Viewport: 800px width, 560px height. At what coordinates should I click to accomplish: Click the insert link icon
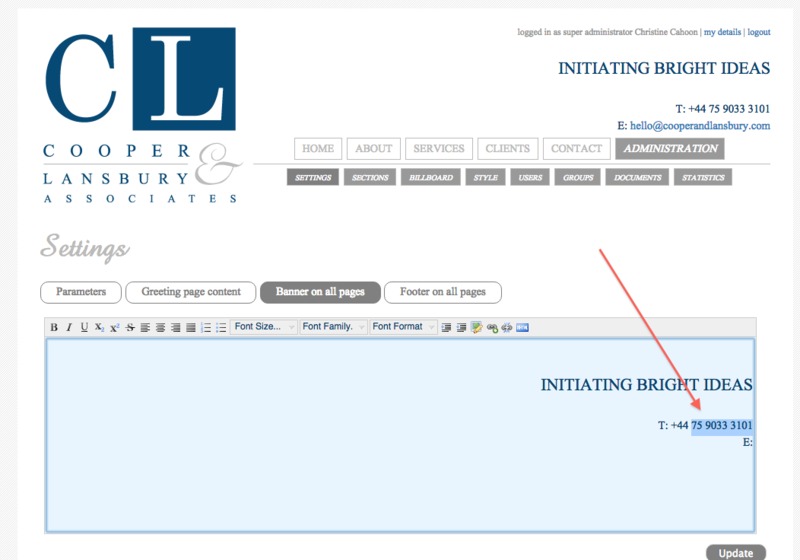tap(492, 327)
